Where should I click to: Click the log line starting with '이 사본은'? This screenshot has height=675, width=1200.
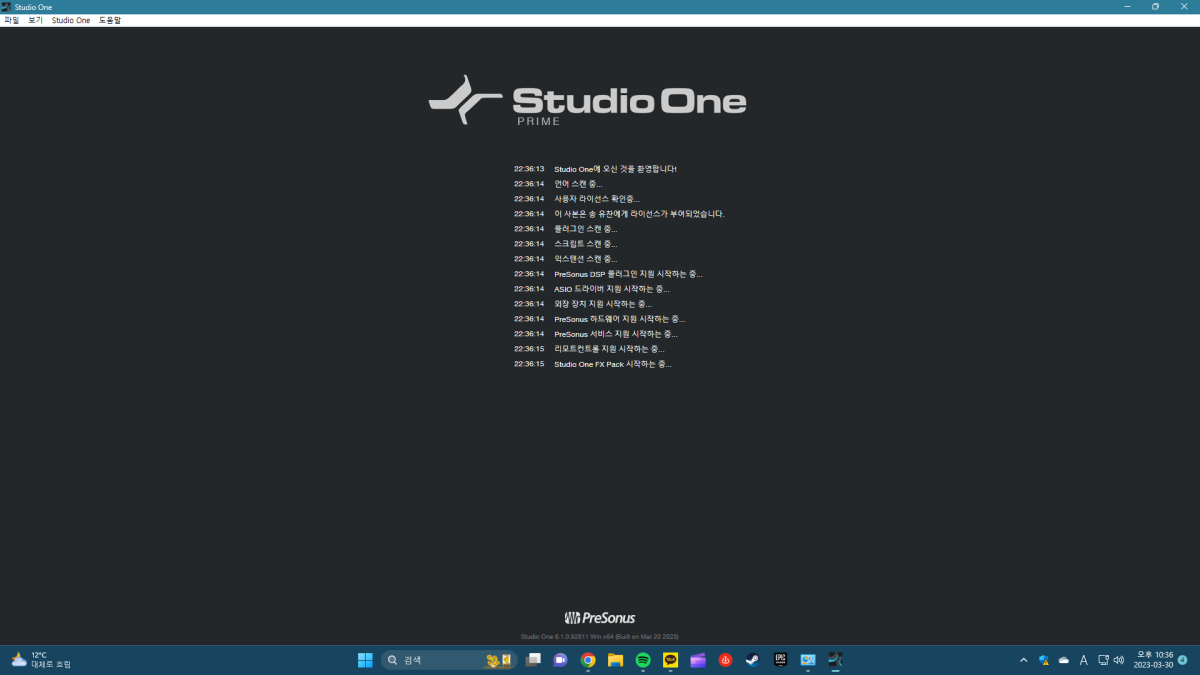point(639,214)
